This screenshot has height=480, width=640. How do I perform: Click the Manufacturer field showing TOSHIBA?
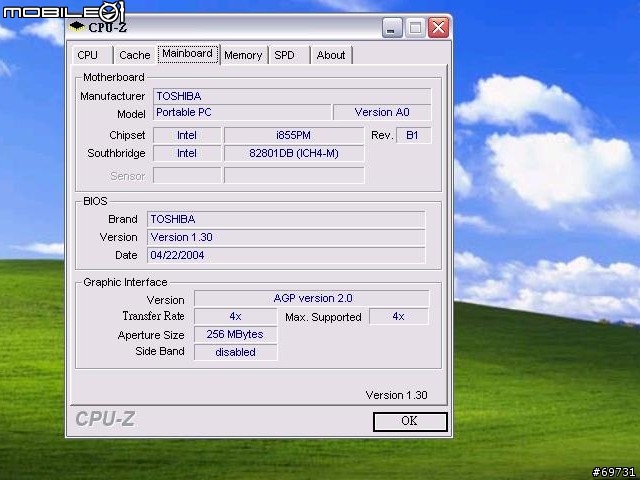click(x=292, y=96)
